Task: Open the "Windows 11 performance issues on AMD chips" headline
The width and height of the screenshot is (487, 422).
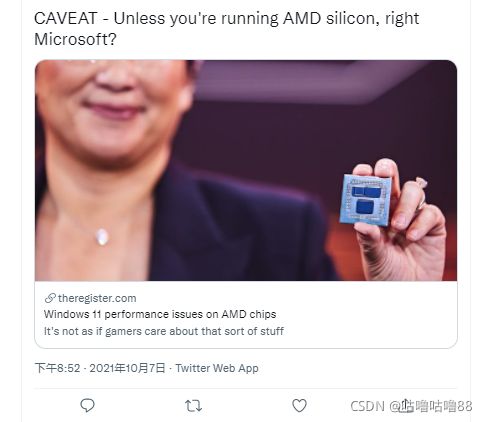Action: point(160,314)
